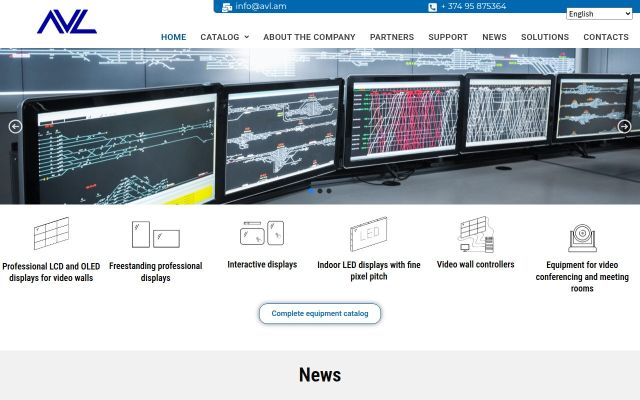Click the video wall LCD and OLED icon
This screenshot has width=640, height=400.
click(x=51, y=233)
